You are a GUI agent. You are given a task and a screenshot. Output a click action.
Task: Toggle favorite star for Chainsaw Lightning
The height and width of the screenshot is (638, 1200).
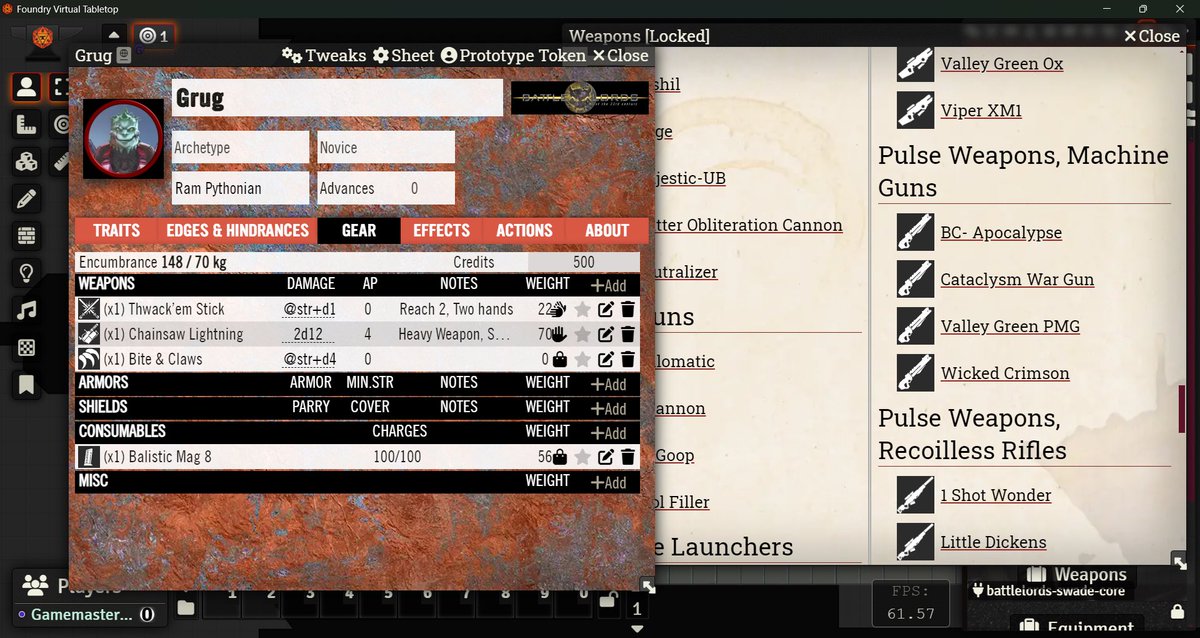(583, 334)
